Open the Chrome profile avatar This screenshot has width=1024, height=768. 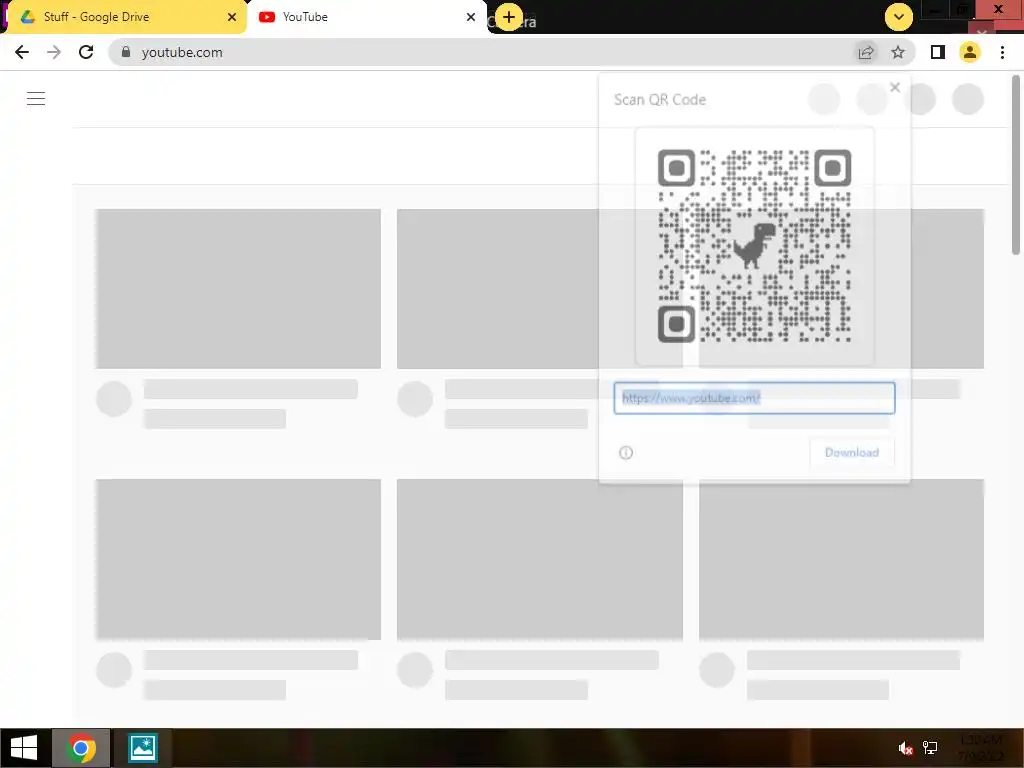coord(970,52)
